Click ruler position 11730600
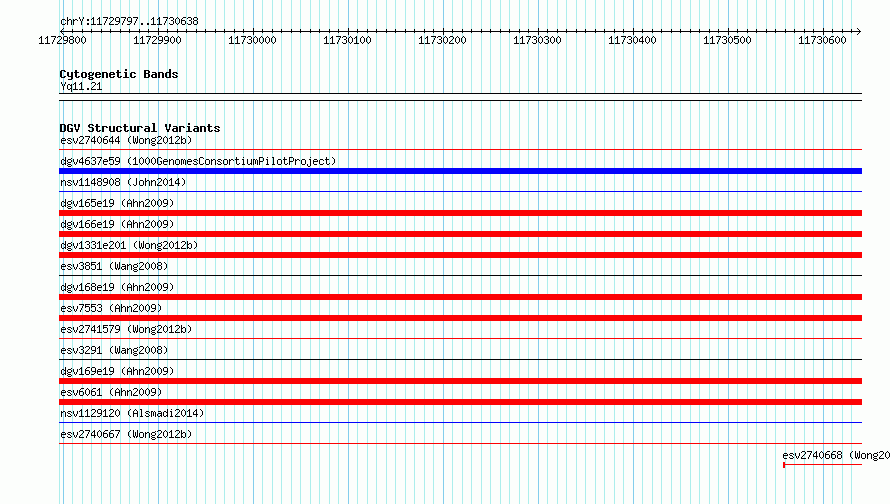This screenshot has height=504, width=890. pyautogui.click(x=822, y=40)
